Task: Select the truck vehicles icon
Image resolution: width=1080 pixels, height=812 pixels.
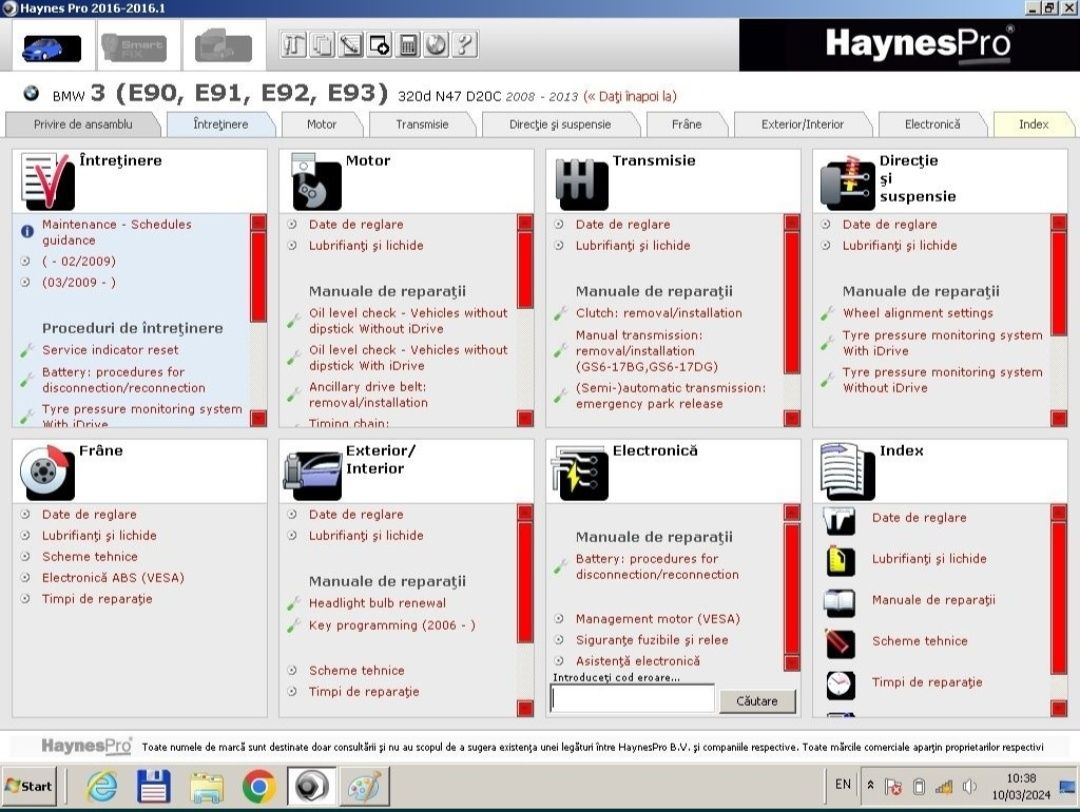Action: (x=223, y=47)
